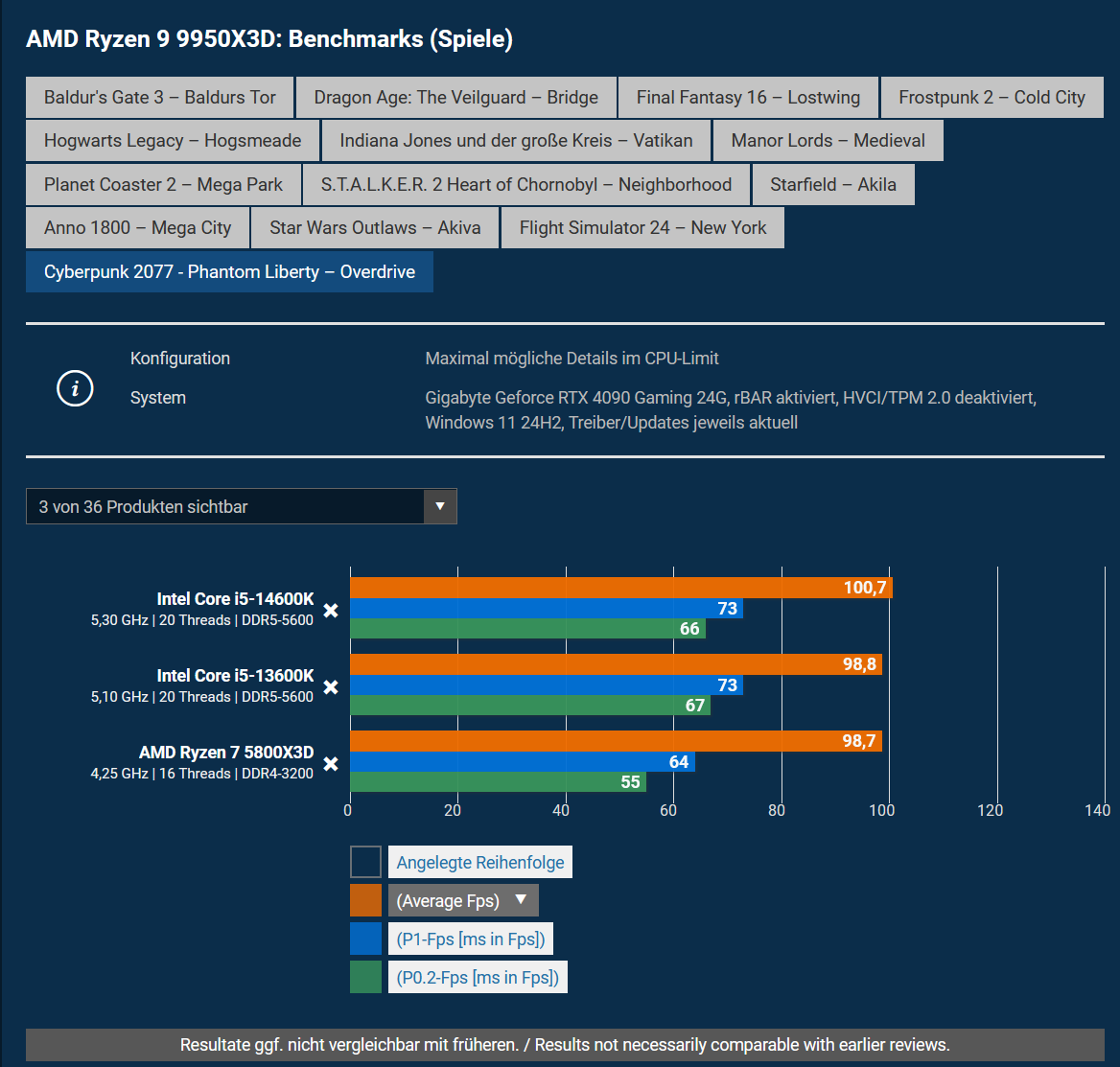Click active Cyberpunk 2077 Overdrive tab
Screen dimensions: 1120x1067
tap(229, 271)
